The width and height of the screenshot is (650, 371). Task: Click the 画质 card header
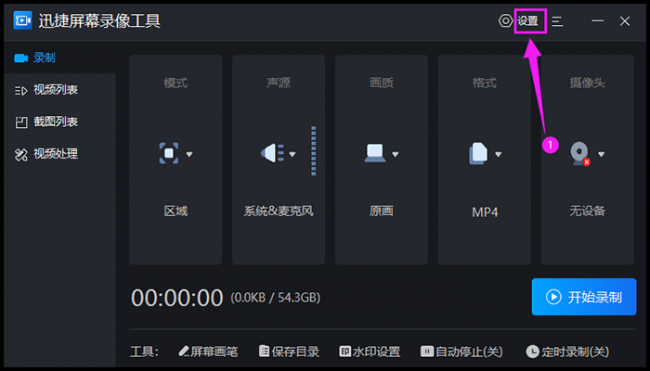pos(381,83)
